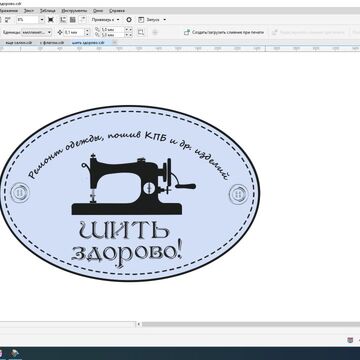Select the right button graphic on the label
Screen dimensions: 360x360
(239, 193)
